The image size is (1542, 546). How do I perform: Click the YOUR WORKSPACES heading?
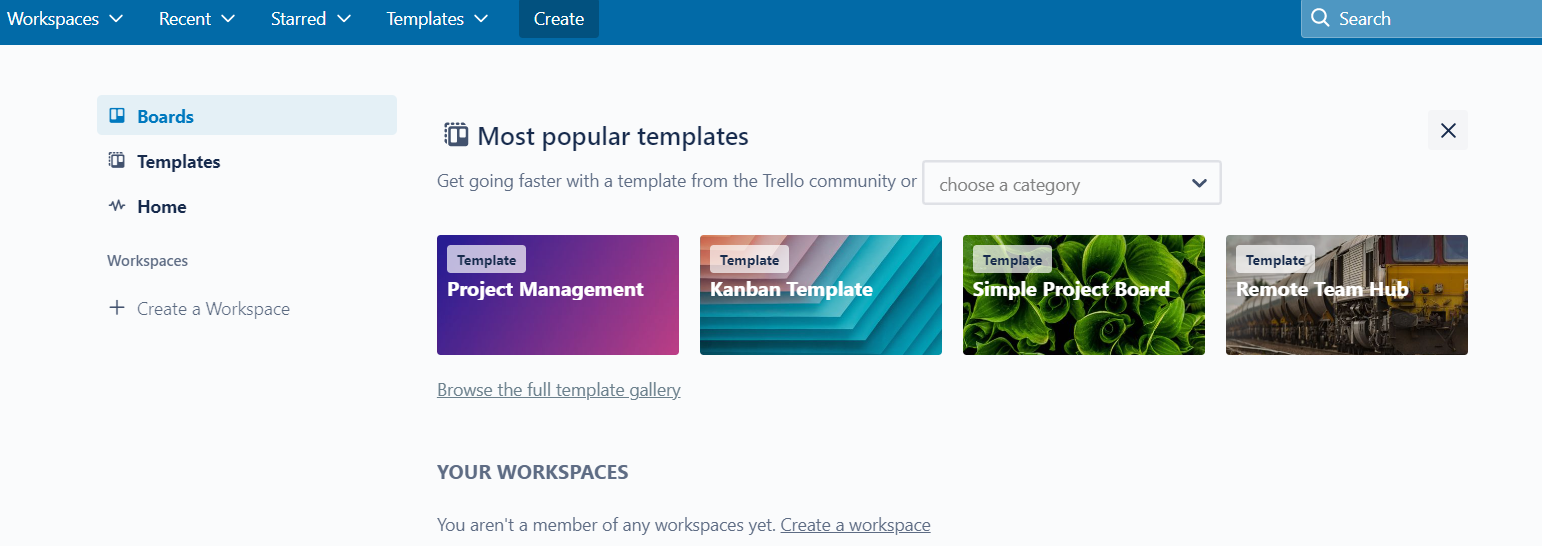(533, 472)
